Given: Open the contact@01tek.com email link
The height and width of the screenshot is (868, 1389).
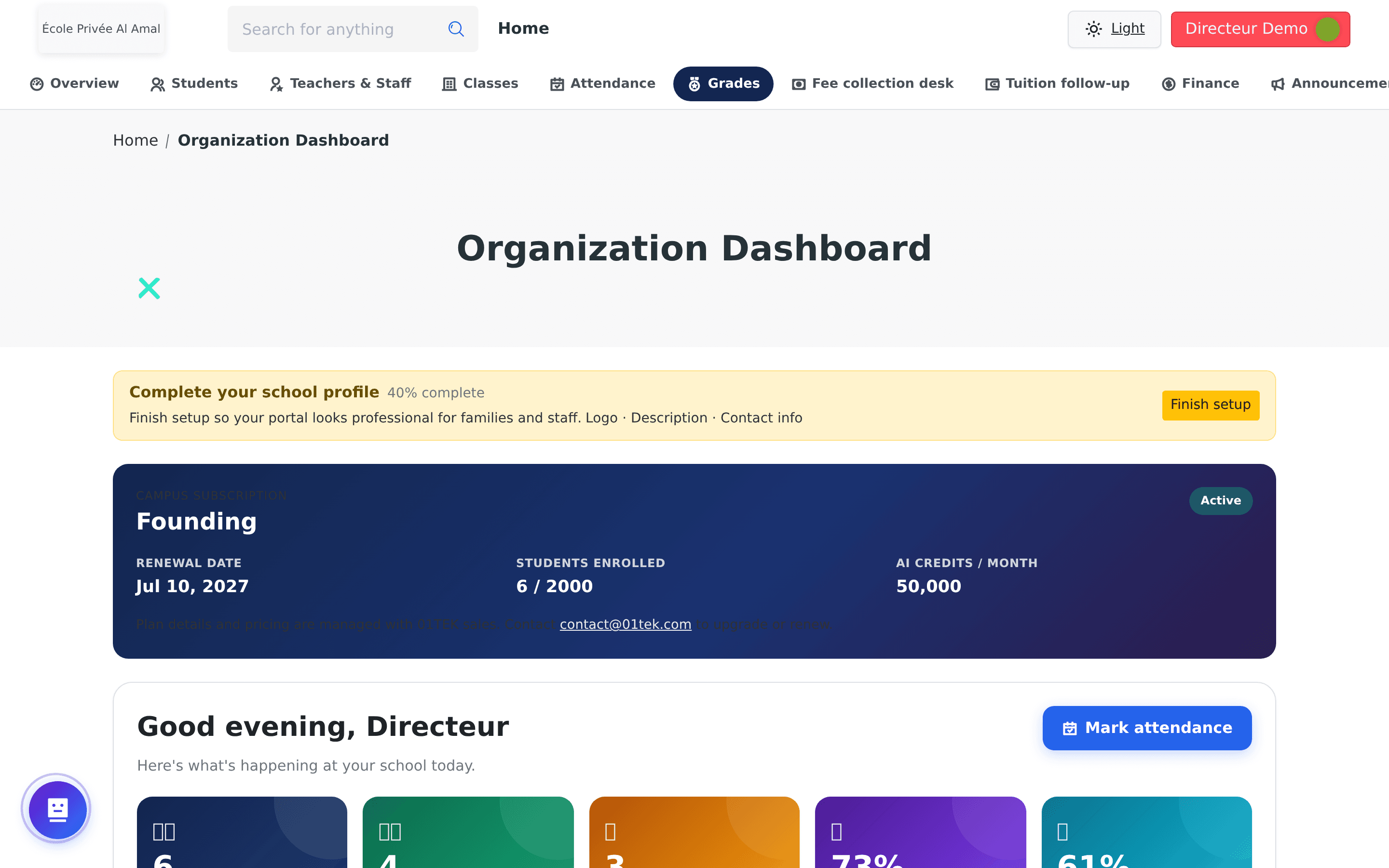Looking at the screenshot, I should tap(626, 624).
